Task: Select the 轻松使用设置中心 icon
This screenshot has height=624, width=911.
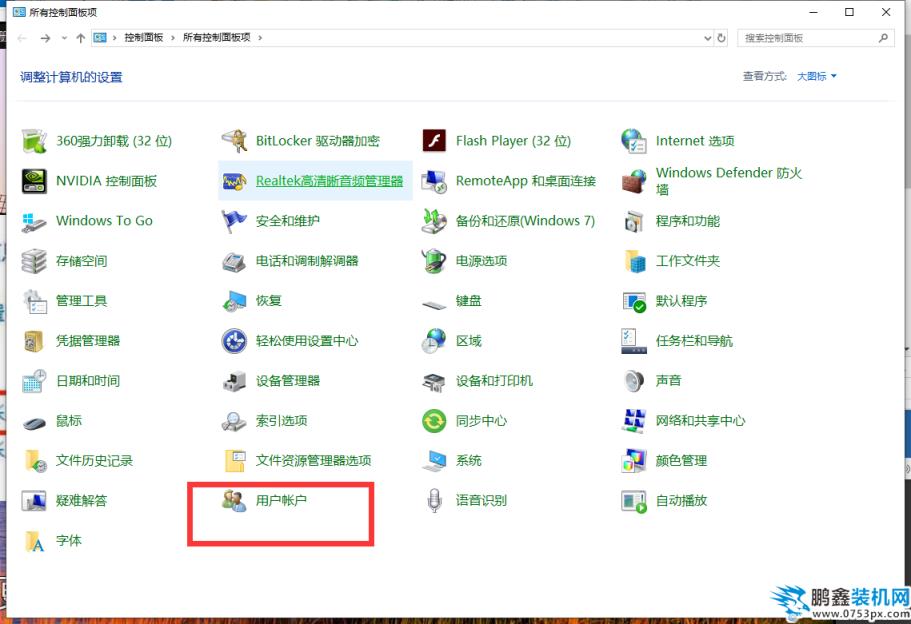Action: 235,341
